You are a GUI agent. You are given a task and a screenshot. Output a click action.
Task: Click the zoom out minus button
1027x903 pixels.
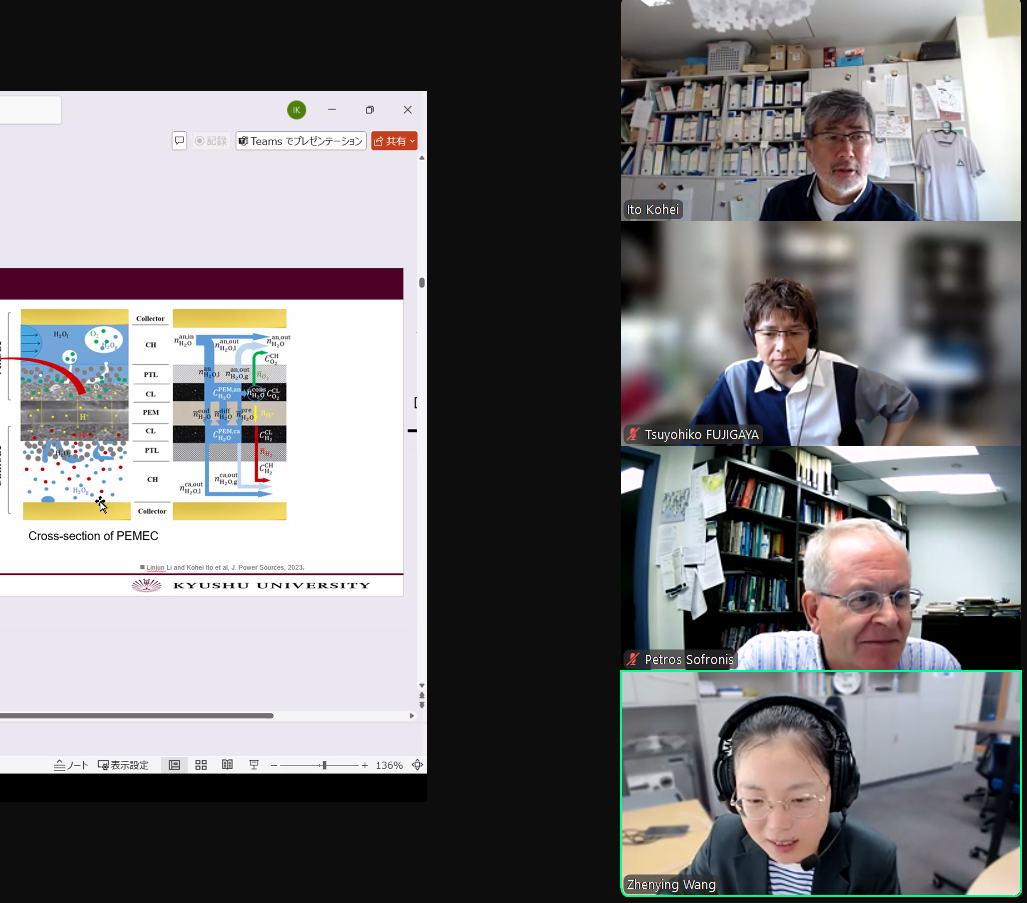(x=274, y=765)
